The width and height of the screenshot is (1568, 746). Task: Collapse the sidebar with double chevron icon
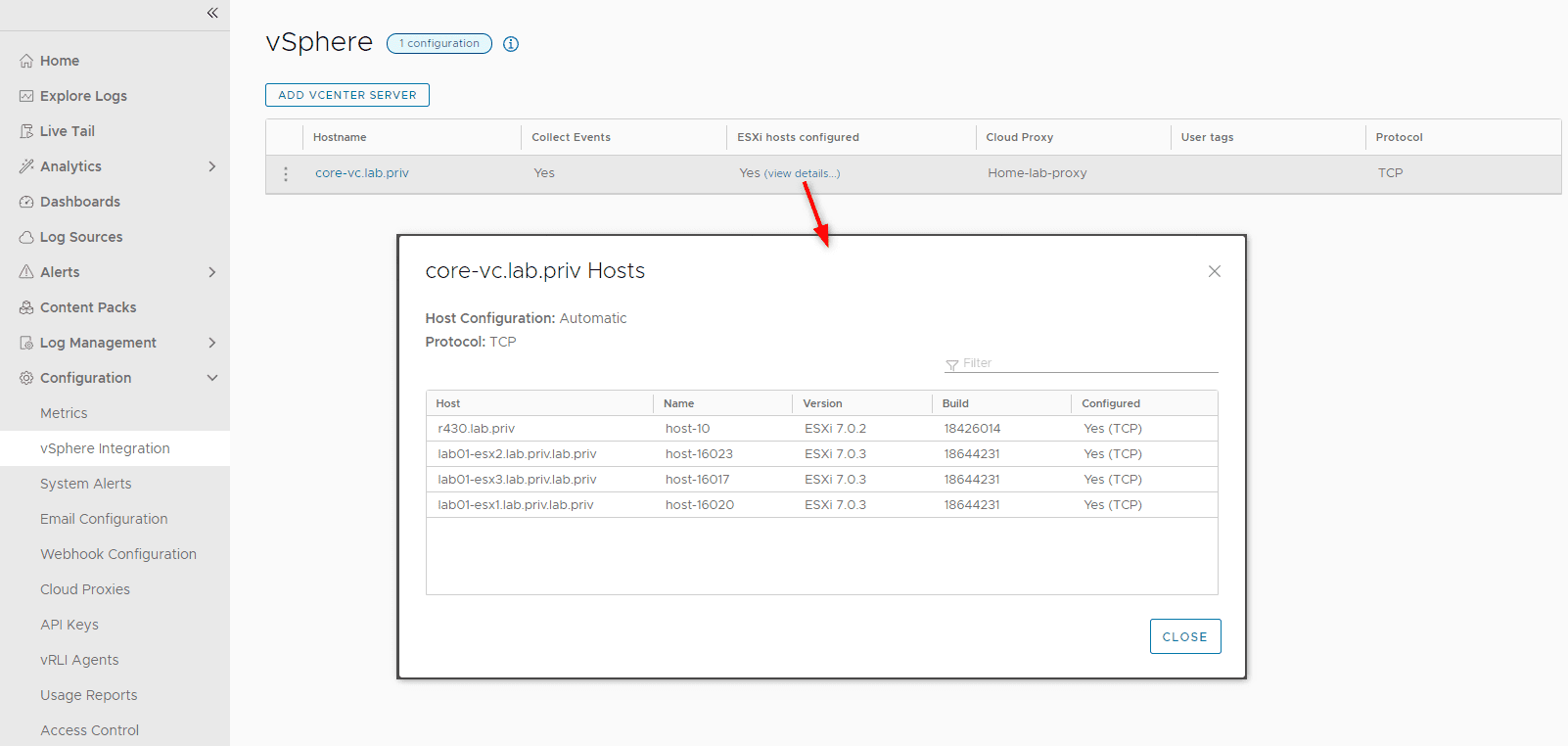click(212, 13)
